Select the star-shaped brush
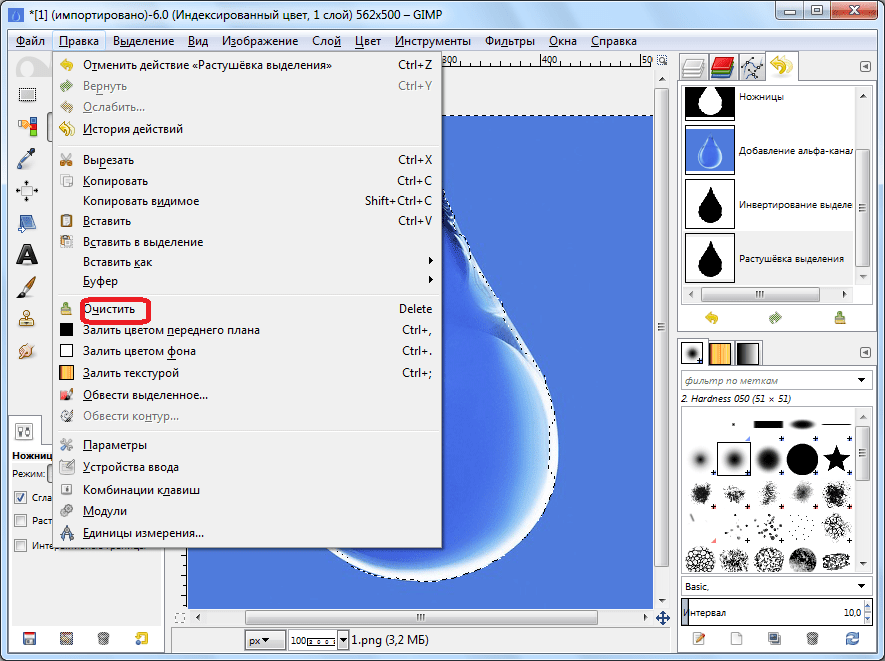The height and width of the screenshot is (661, 885). 836,459
